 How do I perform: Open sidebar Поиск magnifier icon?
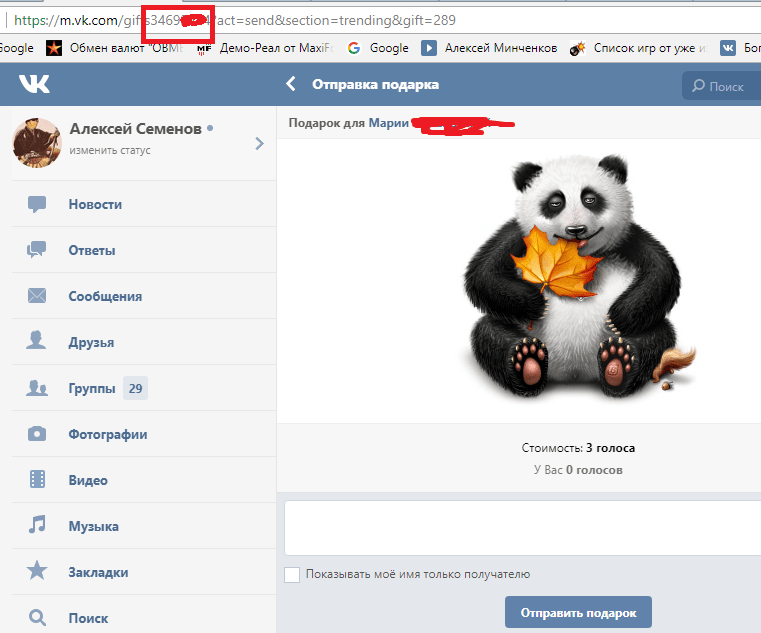pos(37,617)
